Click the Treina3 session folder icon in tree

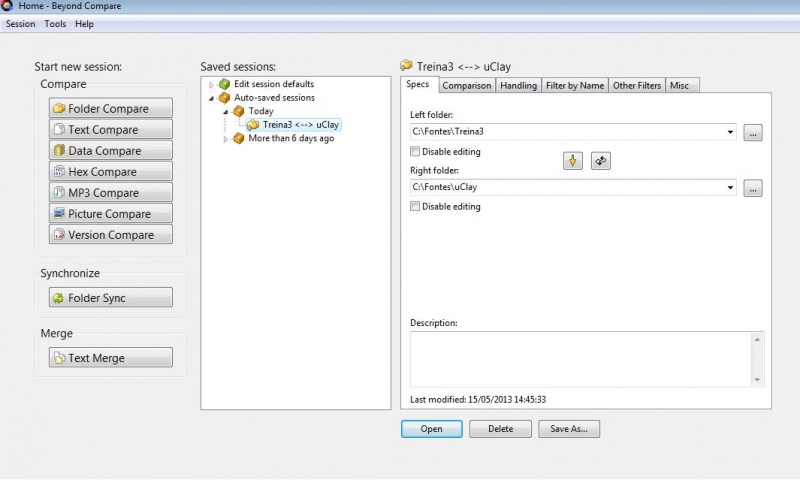[x=253, y=124]
